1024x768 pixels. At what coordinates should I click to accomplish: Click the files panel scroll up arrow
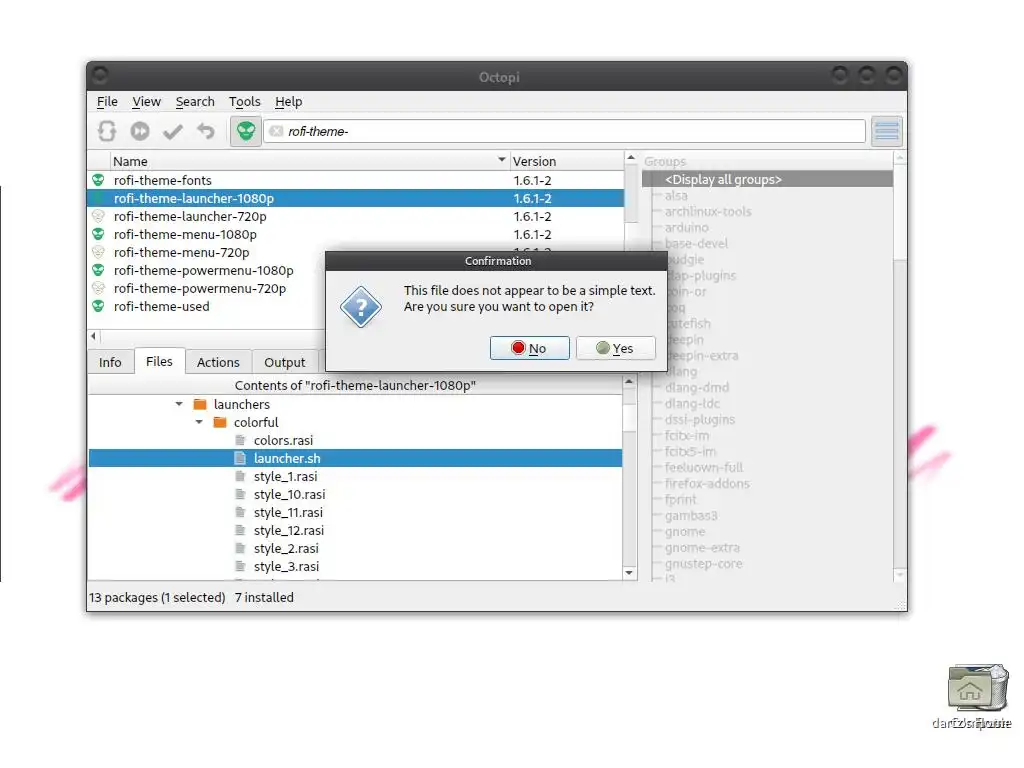coord(630,381)
